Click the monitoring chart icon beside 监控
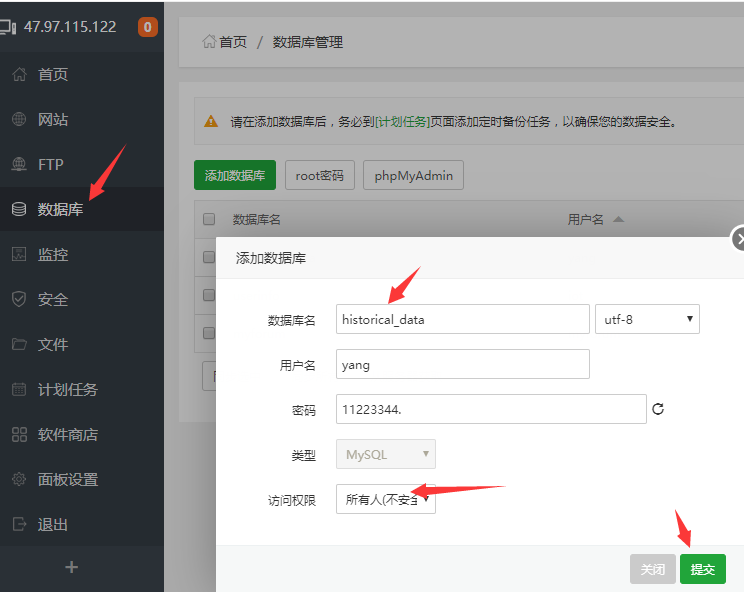This screenshot has width=744, height=592. click(19, 254)
